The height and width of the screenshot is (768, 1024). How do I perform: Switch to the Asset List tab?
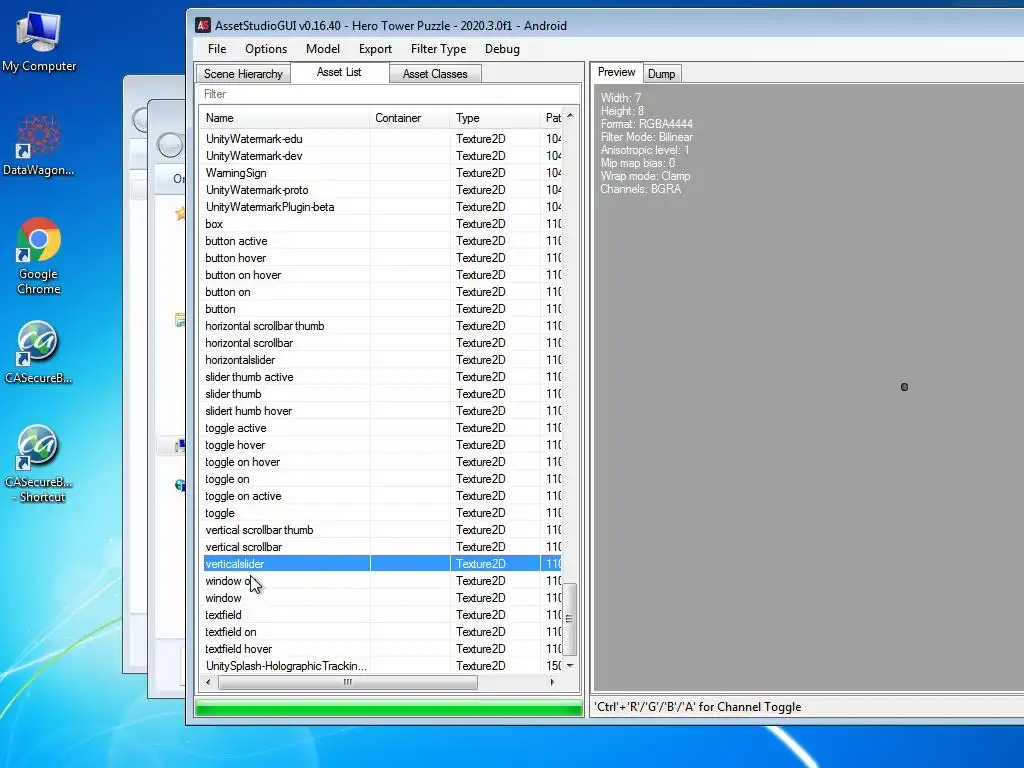point(339,72)
